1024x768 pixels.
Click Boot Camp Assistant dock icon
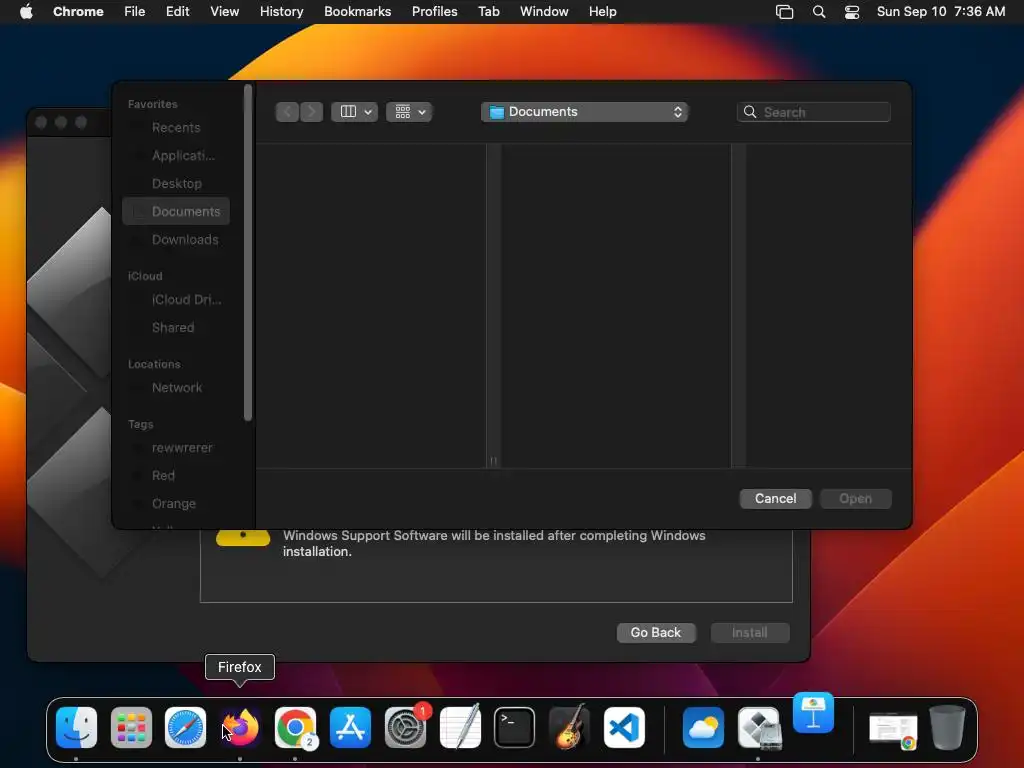pos(758,728)
